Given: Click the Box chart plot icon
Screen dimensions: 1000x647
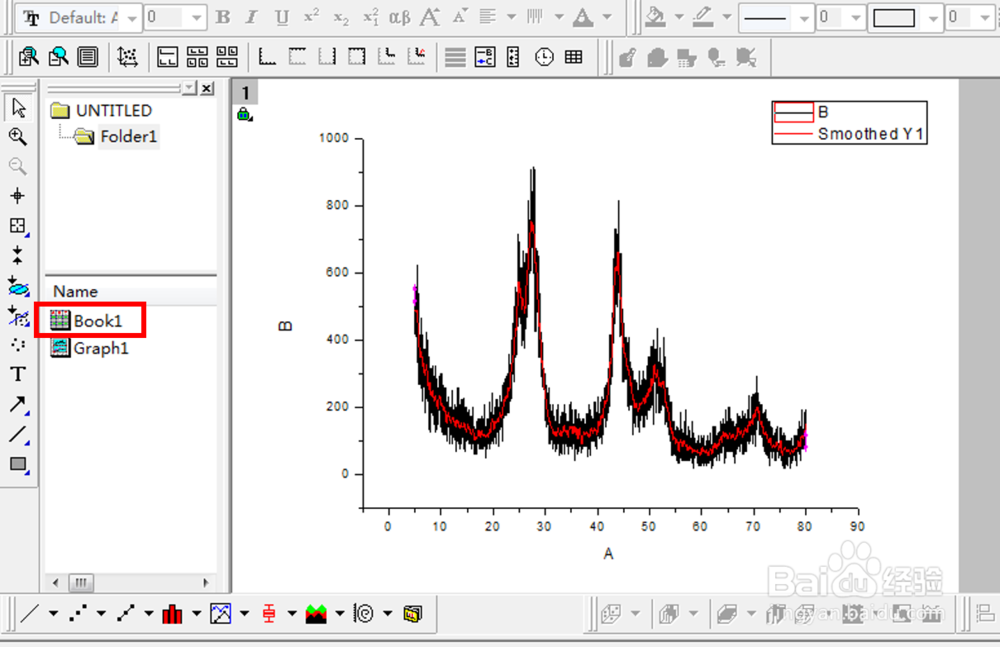Looking at the screenshot, I should click(x=269, y=614).
